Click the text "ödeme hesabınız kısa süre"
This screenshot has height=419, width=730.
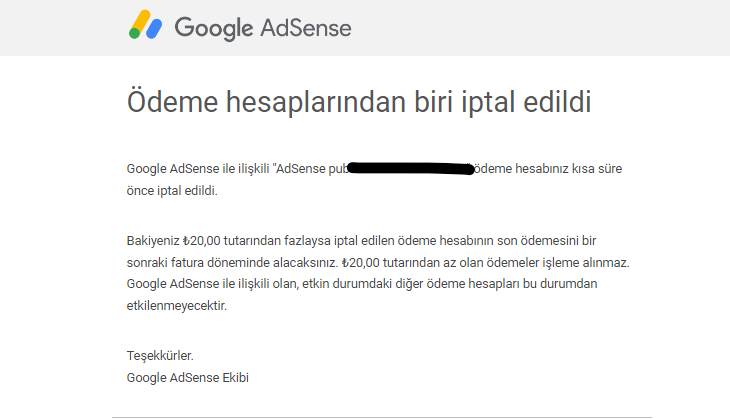pyautogui.click(x=548, y=169)
